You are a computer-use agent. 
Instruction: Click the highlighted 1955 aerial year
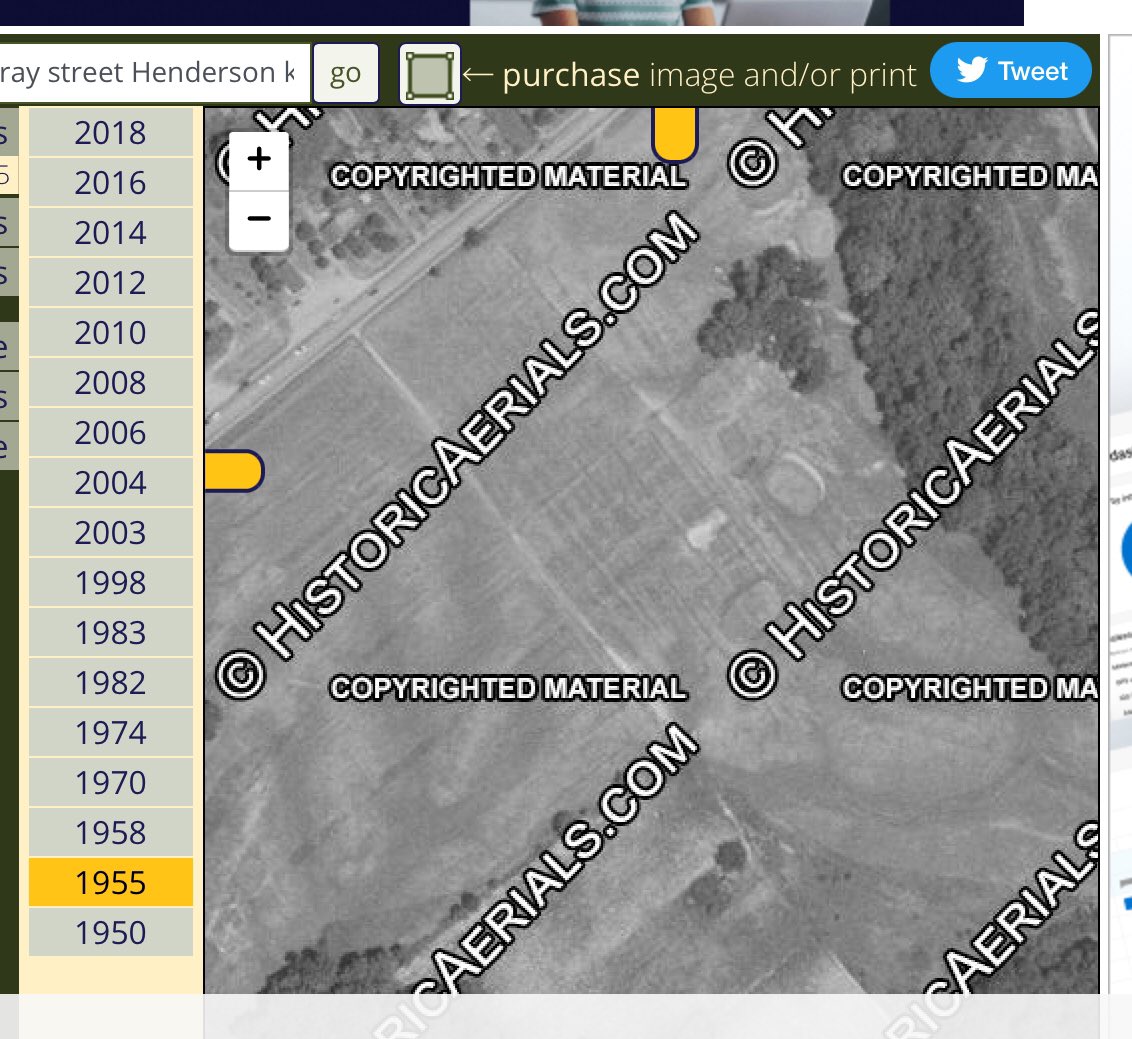point(110,882)
